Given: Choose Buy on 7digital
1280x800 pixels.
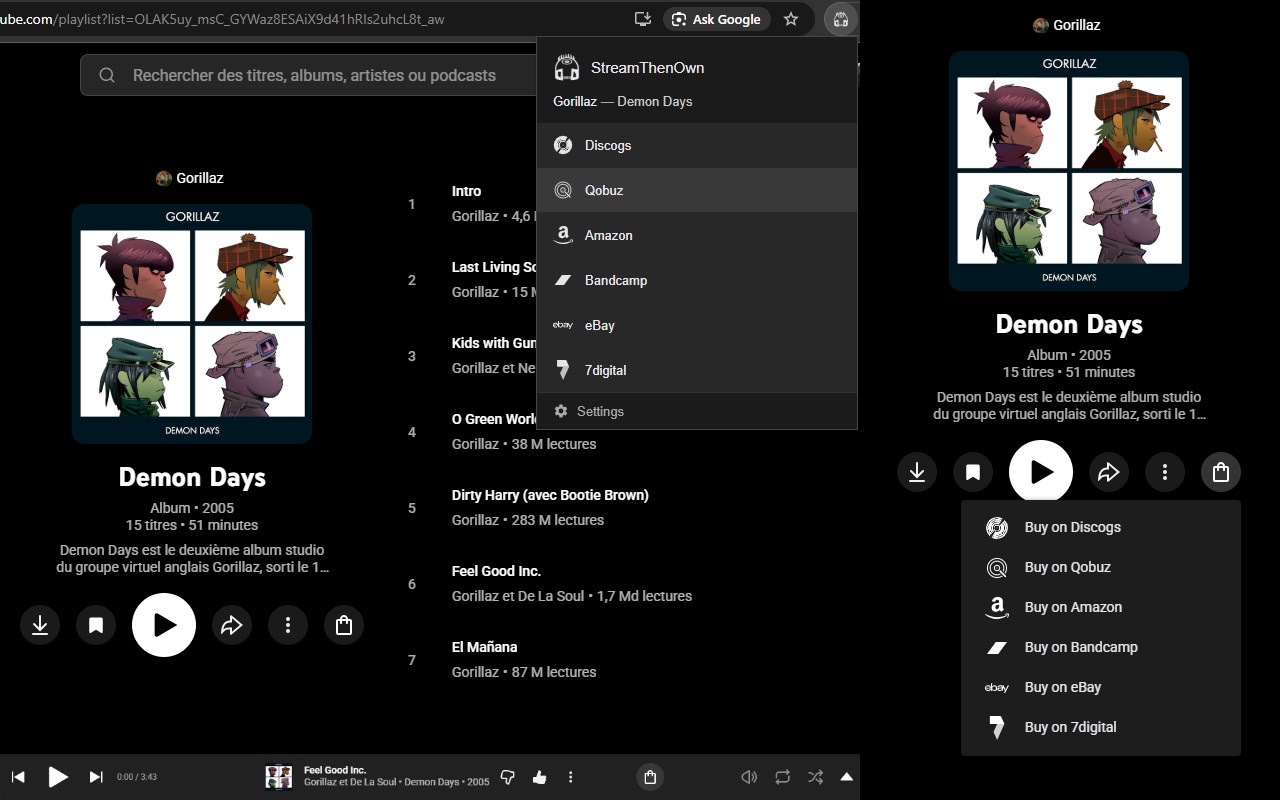Looking at the screenshot, I should 1101,727.
